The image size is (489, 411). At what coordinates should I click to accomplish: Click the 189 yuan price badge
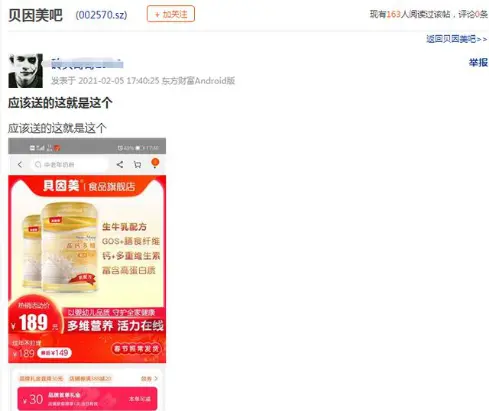coord(35,317)
